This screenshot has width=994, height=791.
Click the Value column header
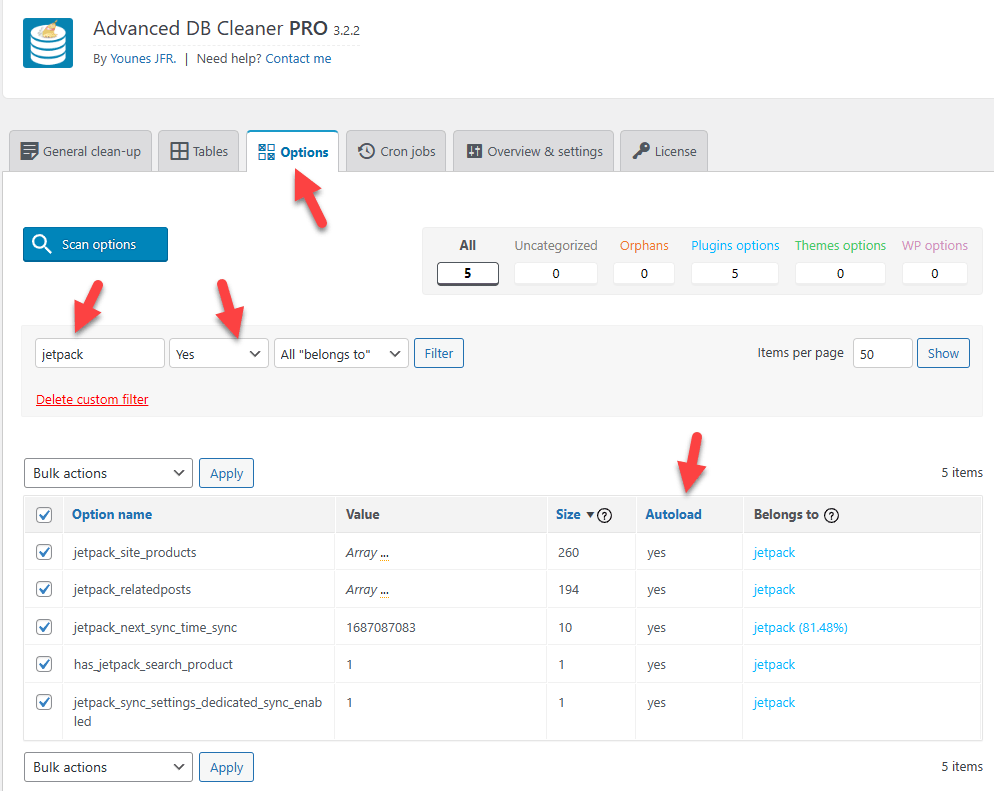[363, 515]
